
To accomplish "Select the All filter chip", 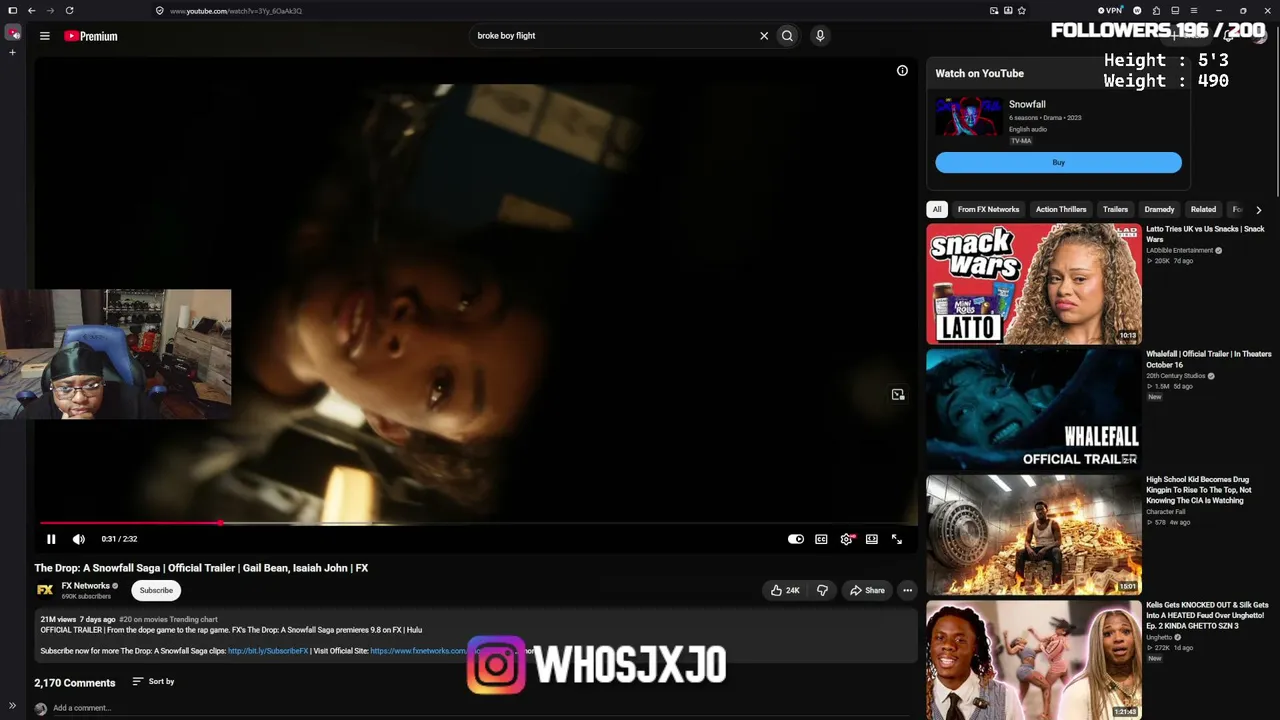I will pos(937,209).
